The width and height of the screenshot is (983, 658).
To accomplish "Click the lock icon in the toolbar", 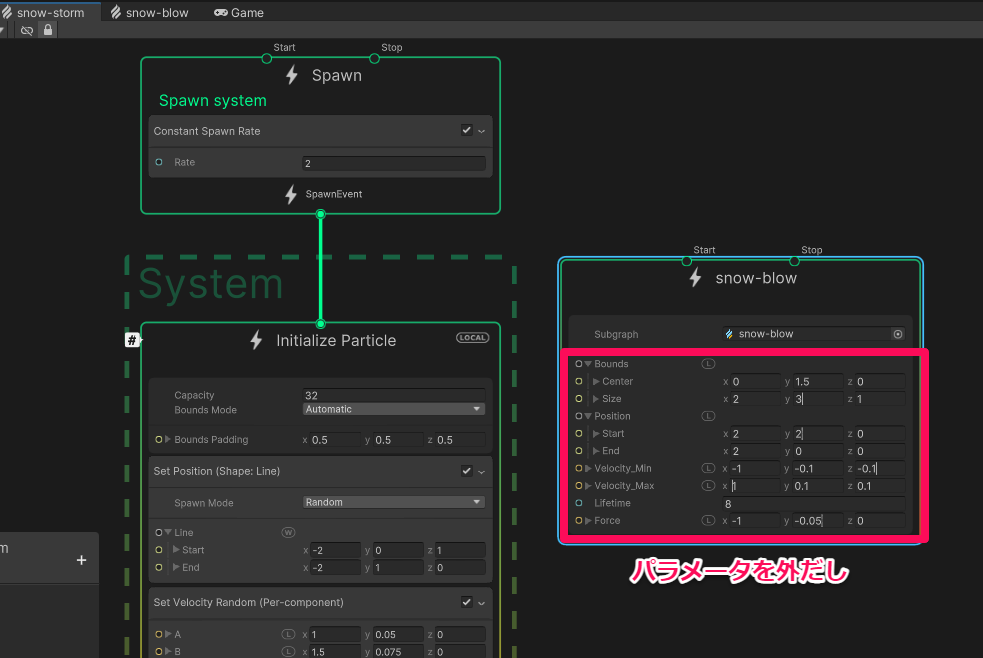I will click(47, 30).
